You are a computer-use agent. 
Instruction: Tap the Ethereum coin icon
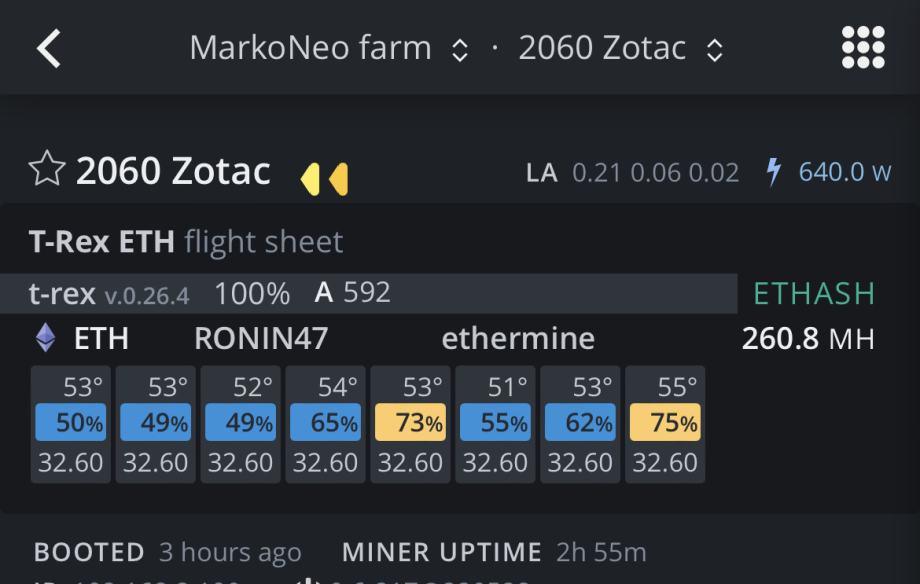coord(46,337)
